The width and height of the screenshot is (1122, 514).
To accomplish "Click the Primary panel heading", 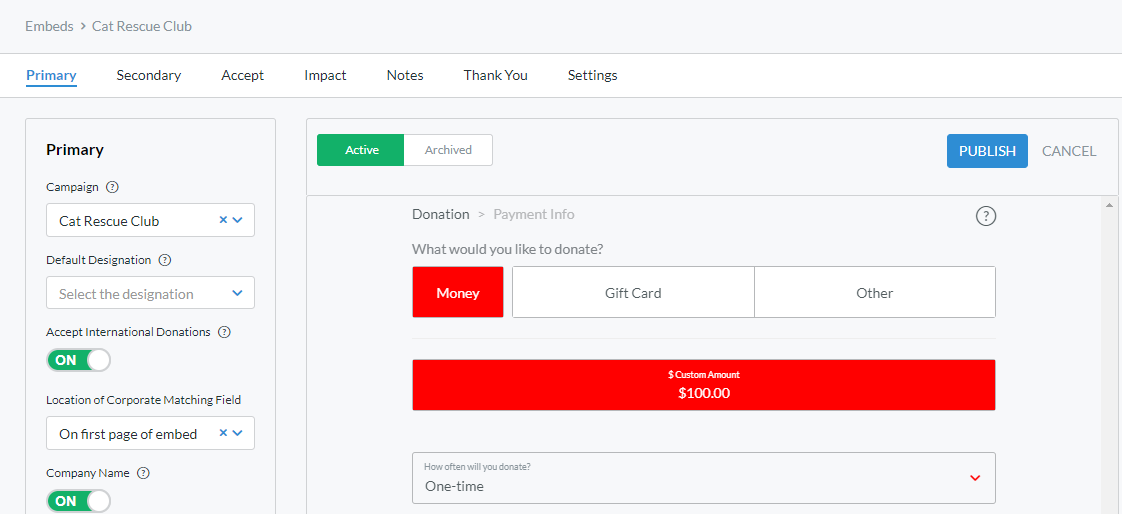I will tap(75, 150).
